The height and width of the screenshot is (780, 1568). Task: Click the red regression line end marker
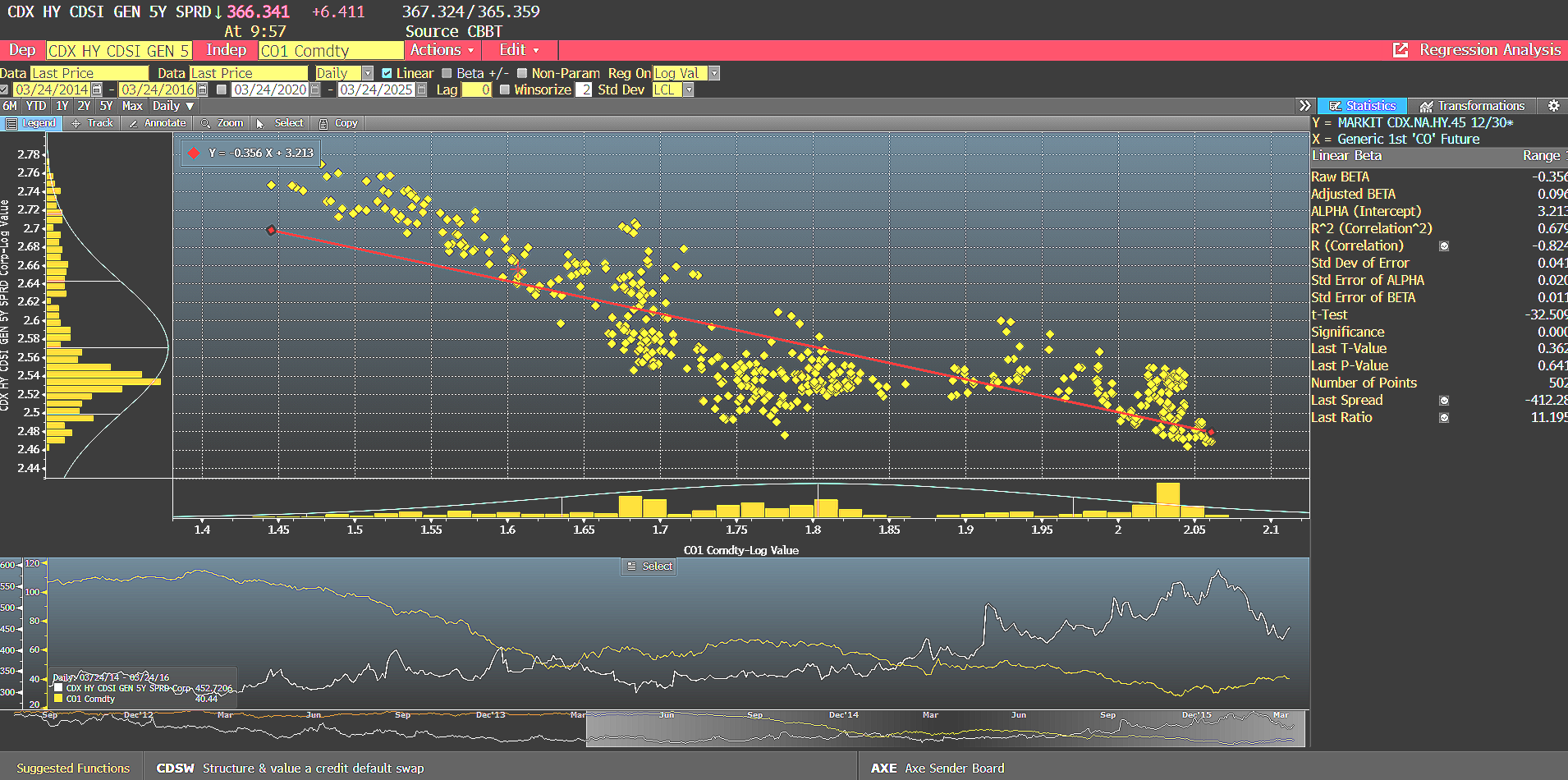1211,432
